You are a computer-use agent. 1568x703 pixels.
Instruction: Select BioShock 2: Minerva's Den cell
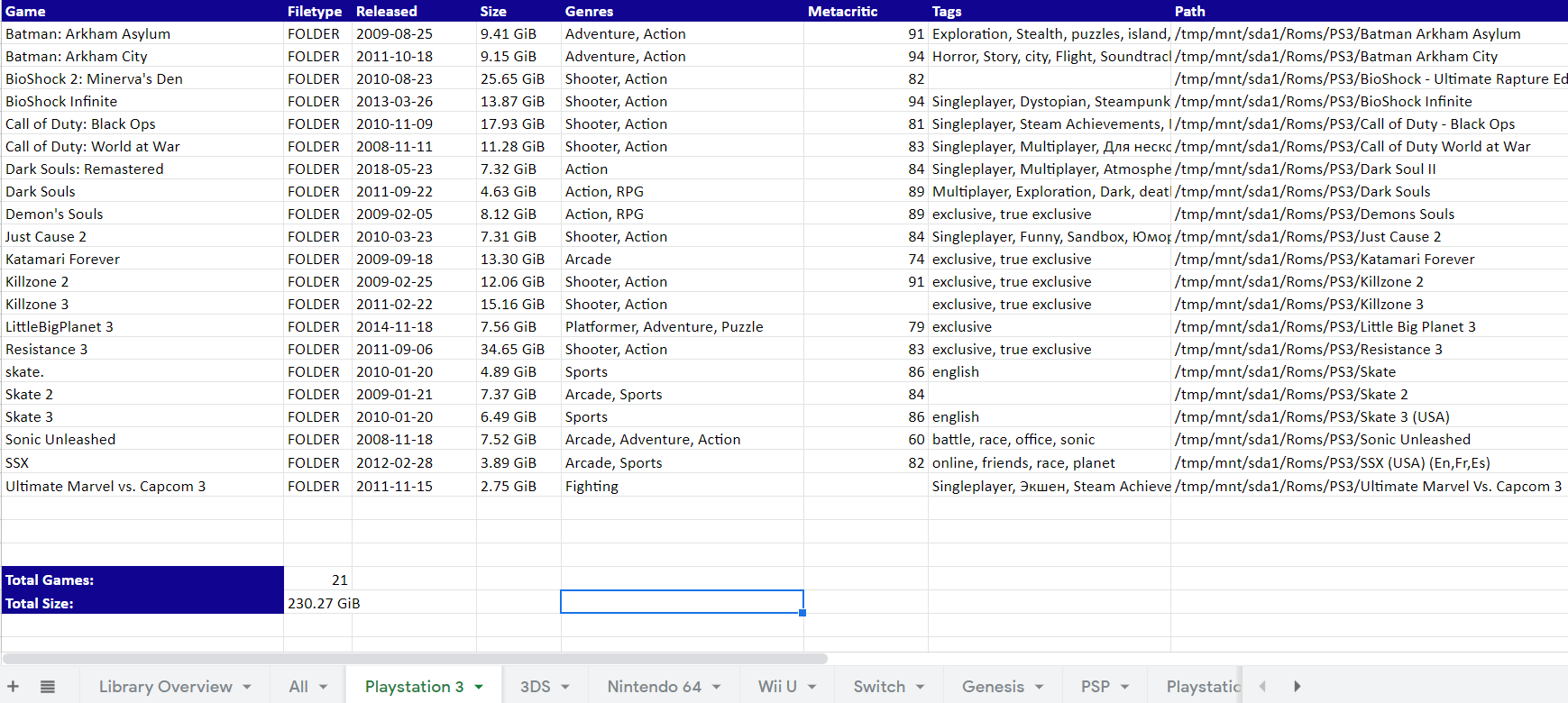[142, 78]
